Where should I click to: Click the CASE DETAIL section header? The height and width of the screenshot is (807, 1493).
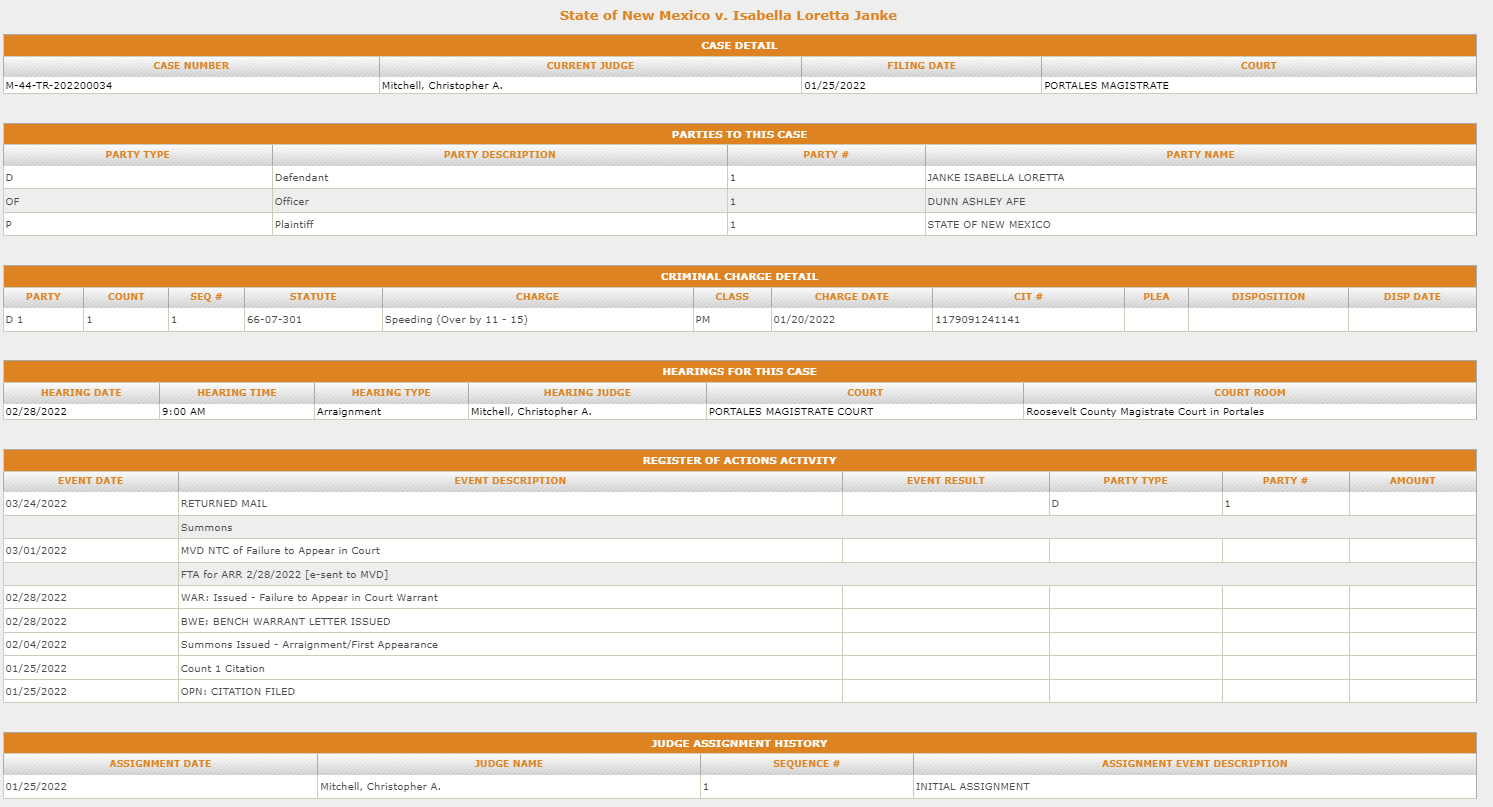(x=739, y=46)
